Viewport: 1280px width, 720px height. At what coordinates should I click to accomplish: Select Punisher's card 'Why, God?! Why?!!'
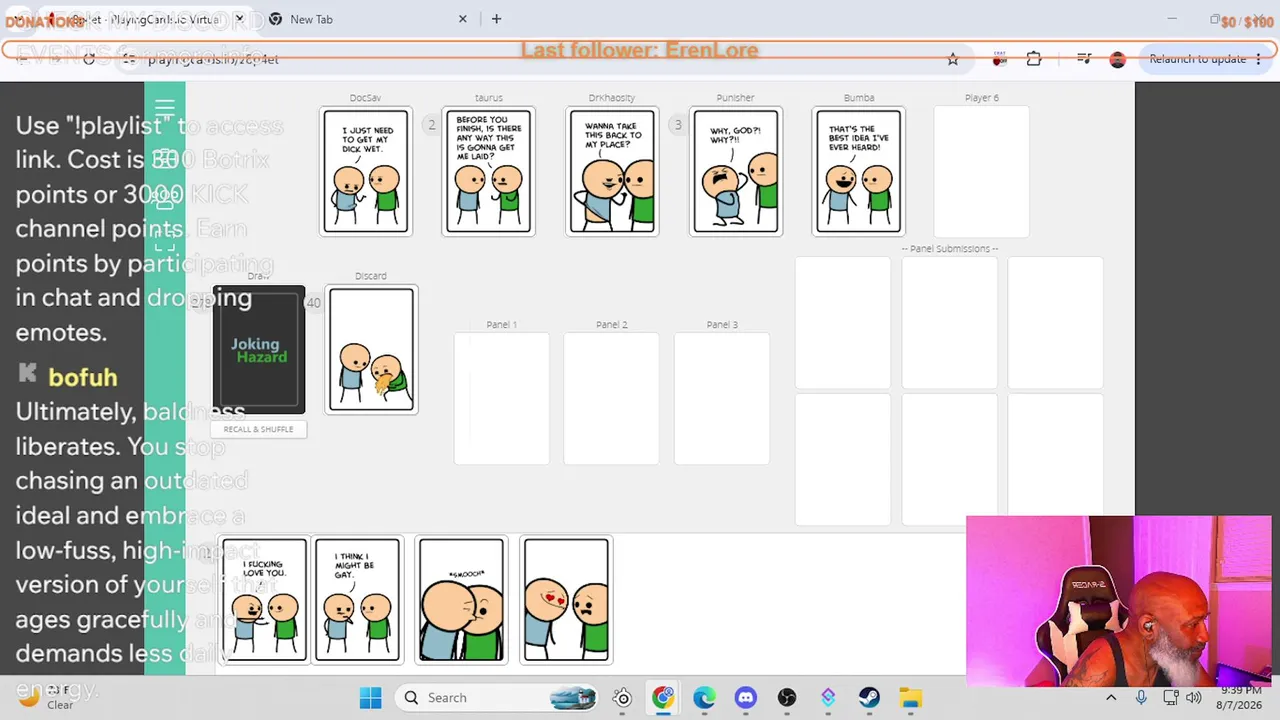[x=735, y=171]
